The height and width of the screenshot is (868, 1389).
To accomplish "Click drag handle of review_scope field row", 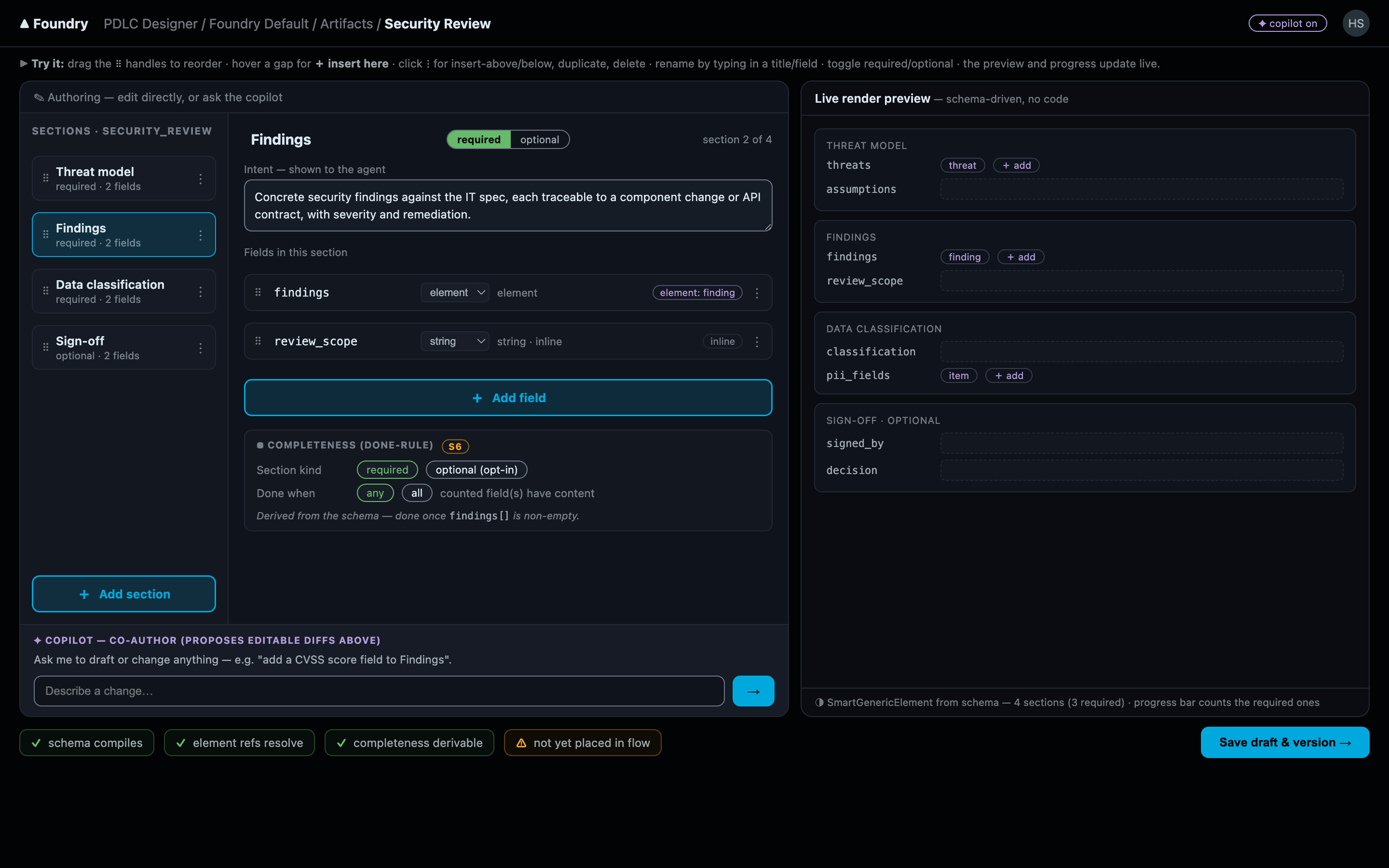I will point(258,341).
